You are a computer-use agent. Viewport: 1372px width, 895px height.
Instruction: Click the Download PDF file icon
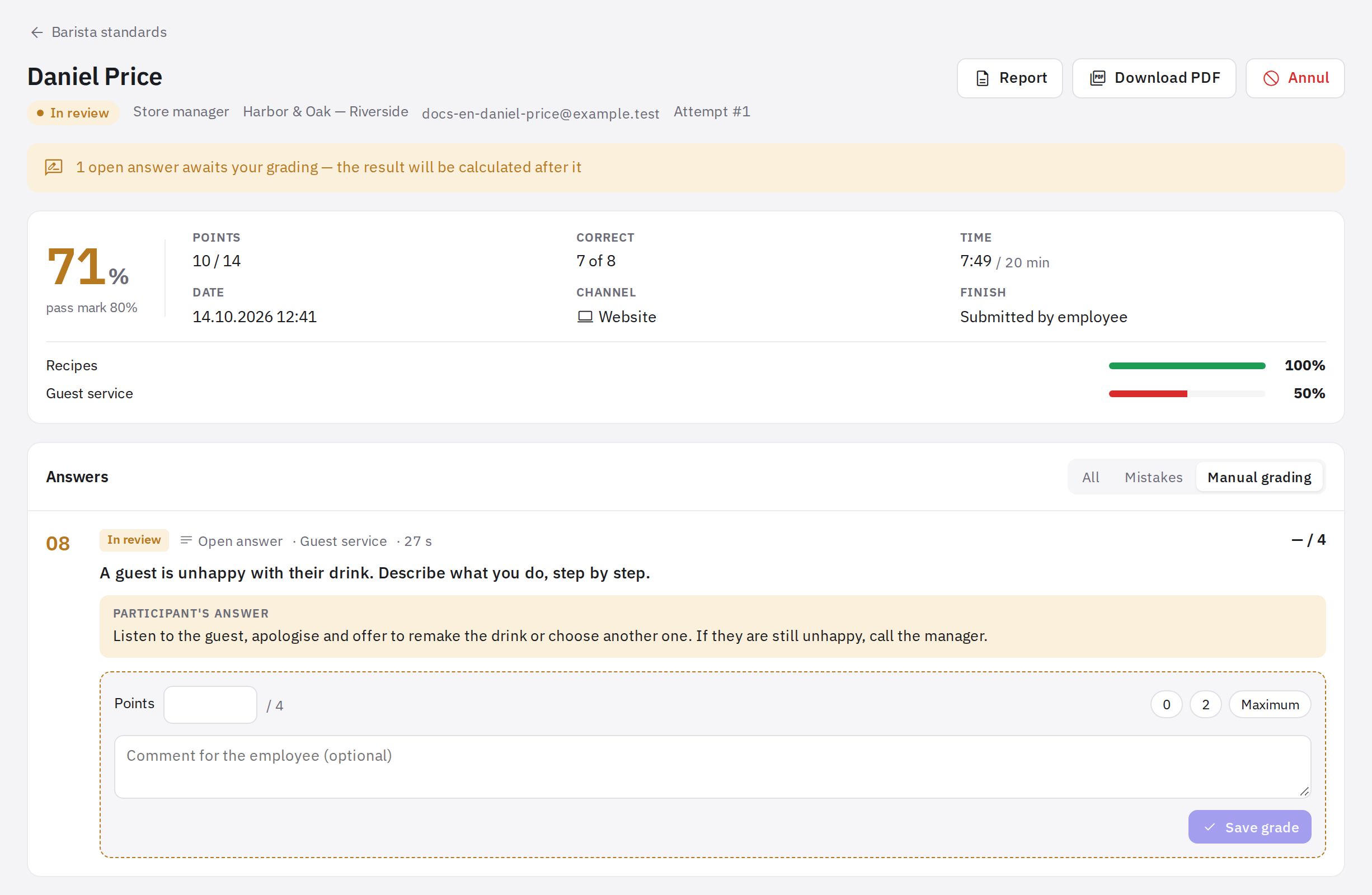tap(1098, 78)
